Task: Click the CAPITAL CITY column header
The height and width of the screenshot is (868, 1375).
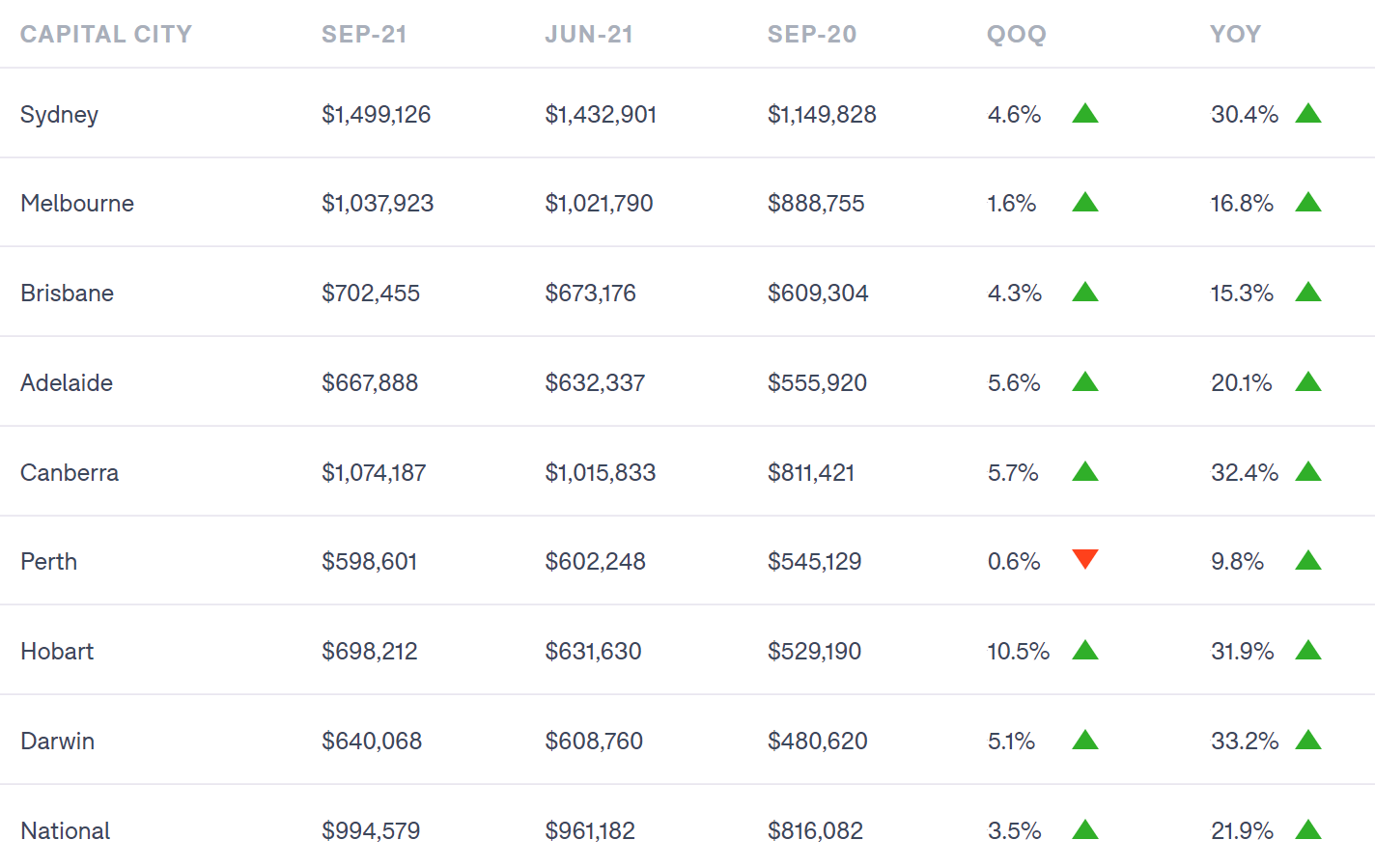Action: [x=106, y=35]
